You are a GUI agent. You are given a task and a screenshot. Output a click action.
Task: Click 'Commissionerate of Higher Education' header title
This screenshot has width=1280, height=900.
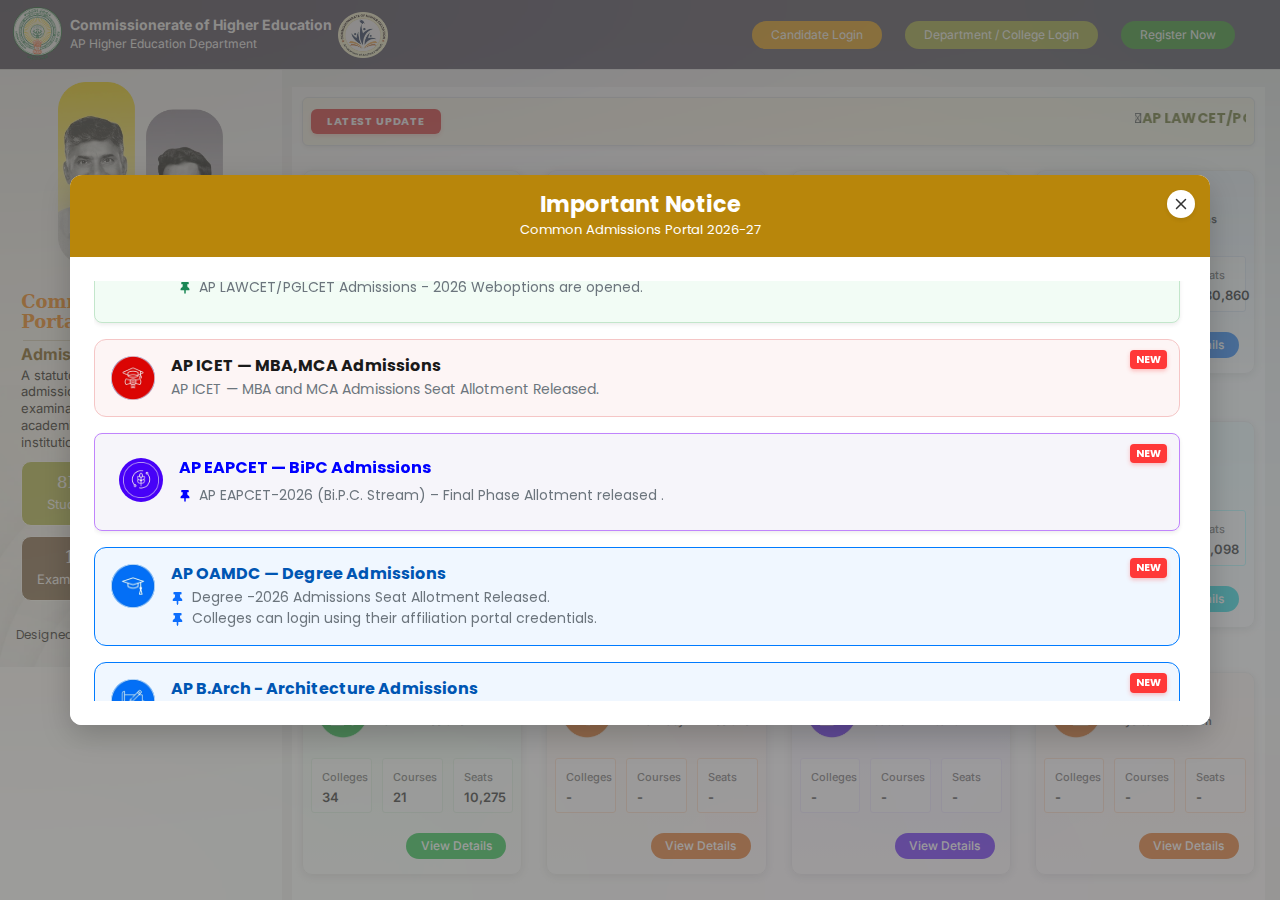click(201, 25)
